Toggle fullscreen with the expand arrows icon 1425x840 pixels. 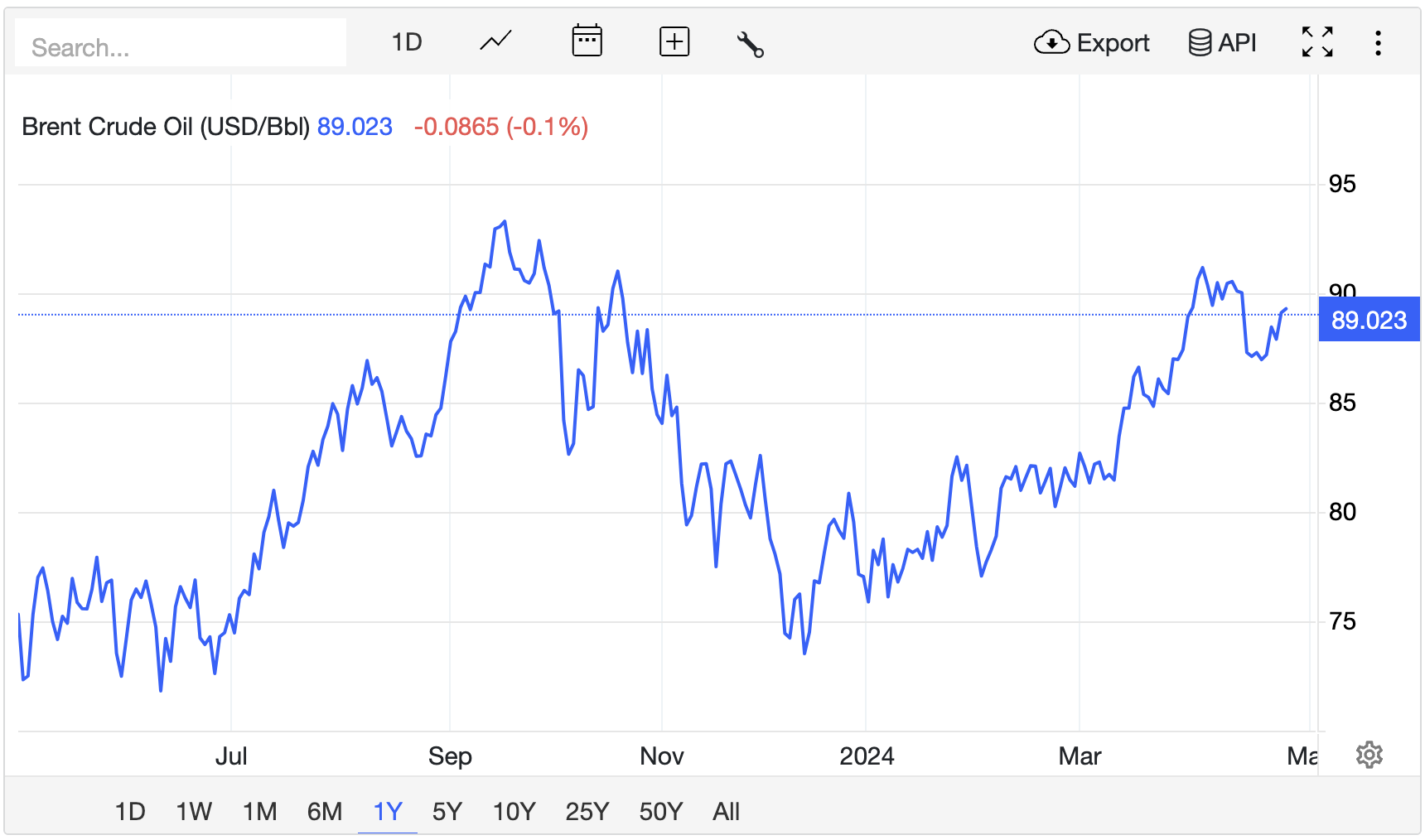(x=1317, y=41)
